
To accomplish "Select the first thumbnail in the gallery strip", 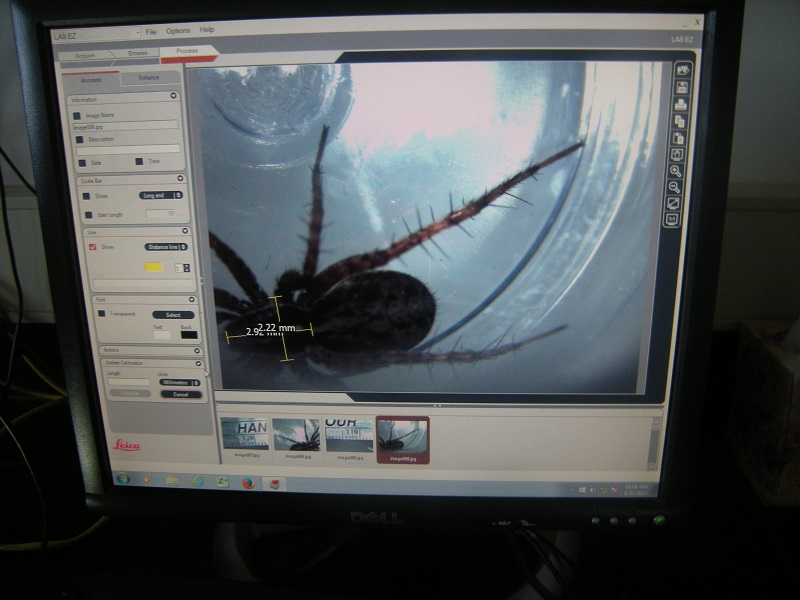I will (x=246, y=436).
